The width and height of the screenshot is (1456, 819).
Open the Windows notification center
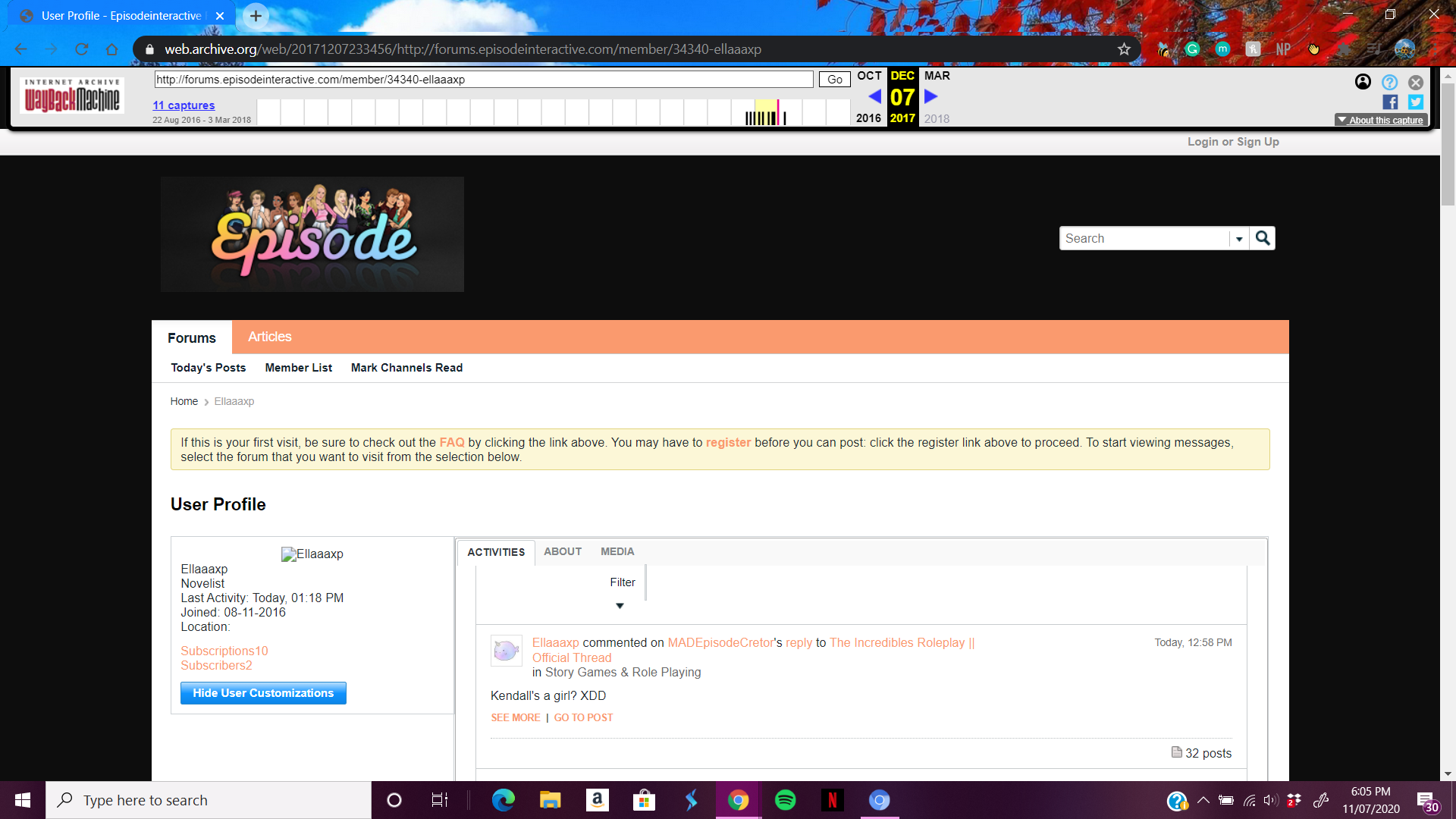1426,800
